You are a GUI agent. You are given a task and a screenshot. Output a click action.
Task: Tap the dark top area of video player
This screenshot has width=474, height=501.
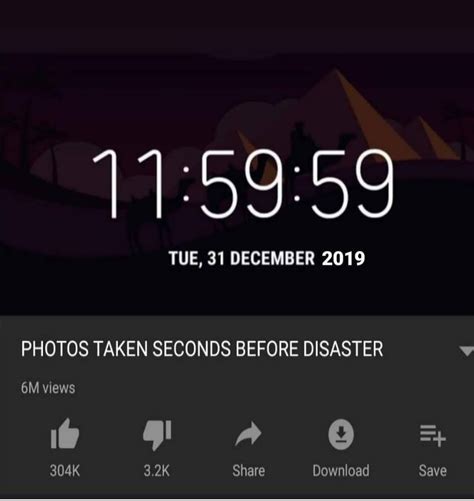click(237, 27)
